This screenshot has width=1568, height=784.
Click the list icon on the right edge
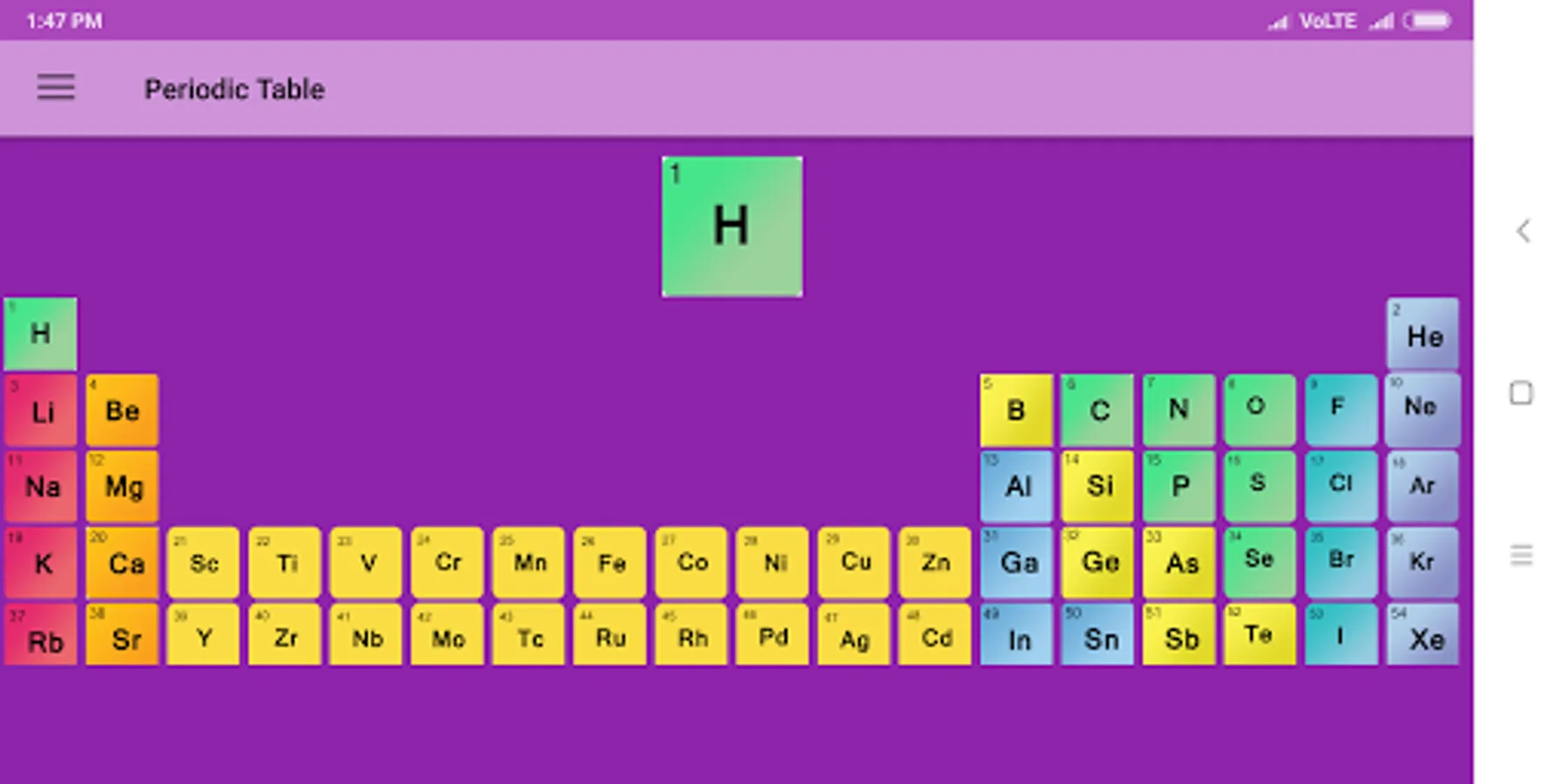click(x=1522, y=552)
